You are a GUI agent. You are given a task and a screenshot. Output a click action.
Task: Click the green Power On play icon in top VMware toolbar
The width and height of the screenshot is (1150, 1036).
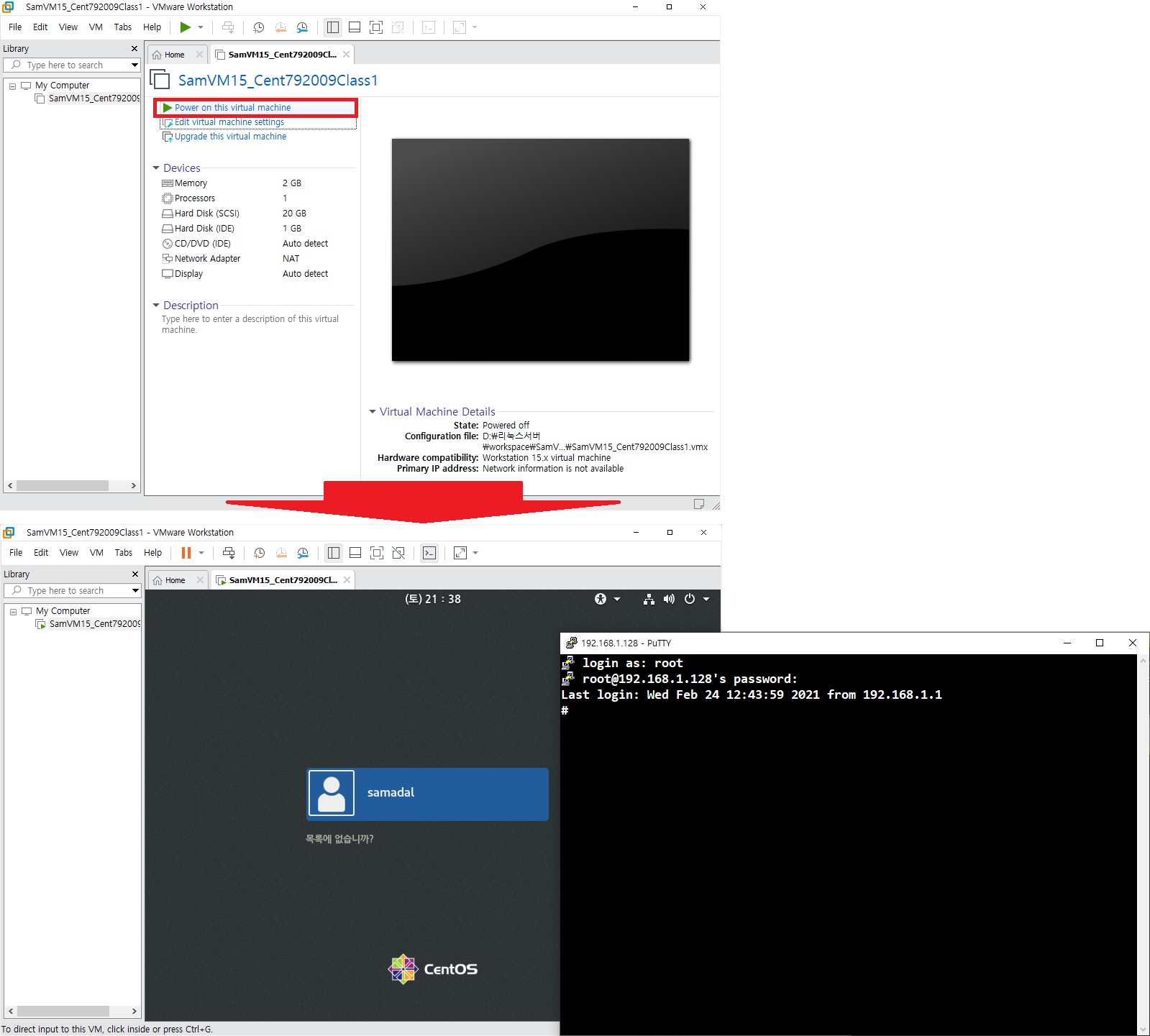186,27
